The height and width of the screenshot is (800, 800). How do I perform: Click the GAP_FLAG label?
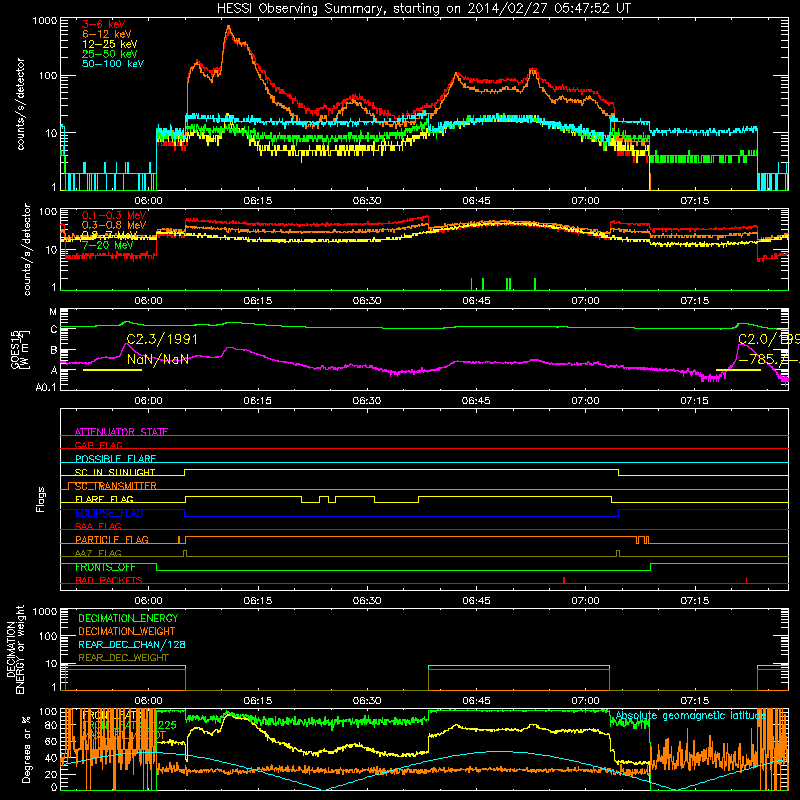point(98,445)
